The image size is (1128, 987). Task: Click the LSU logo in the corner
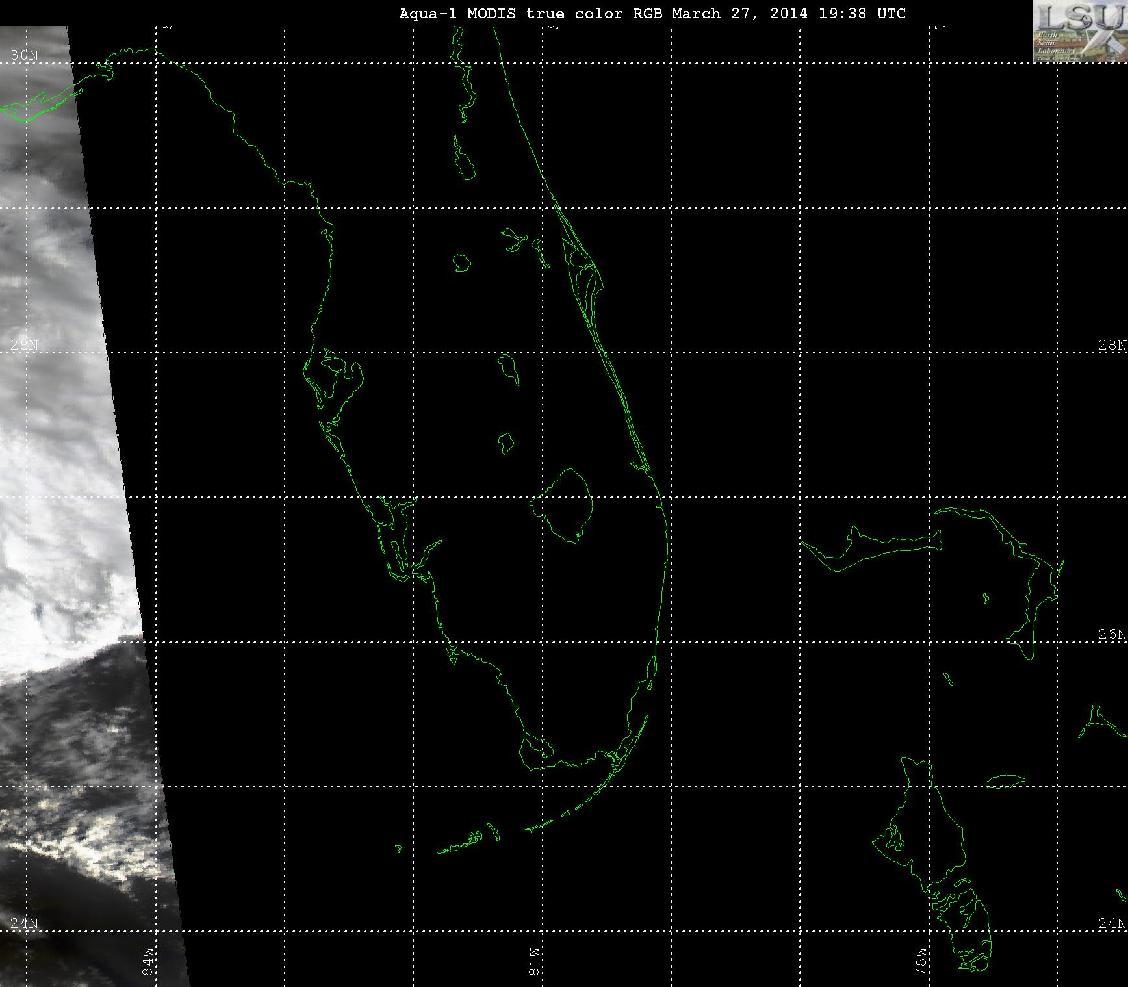1081,31
